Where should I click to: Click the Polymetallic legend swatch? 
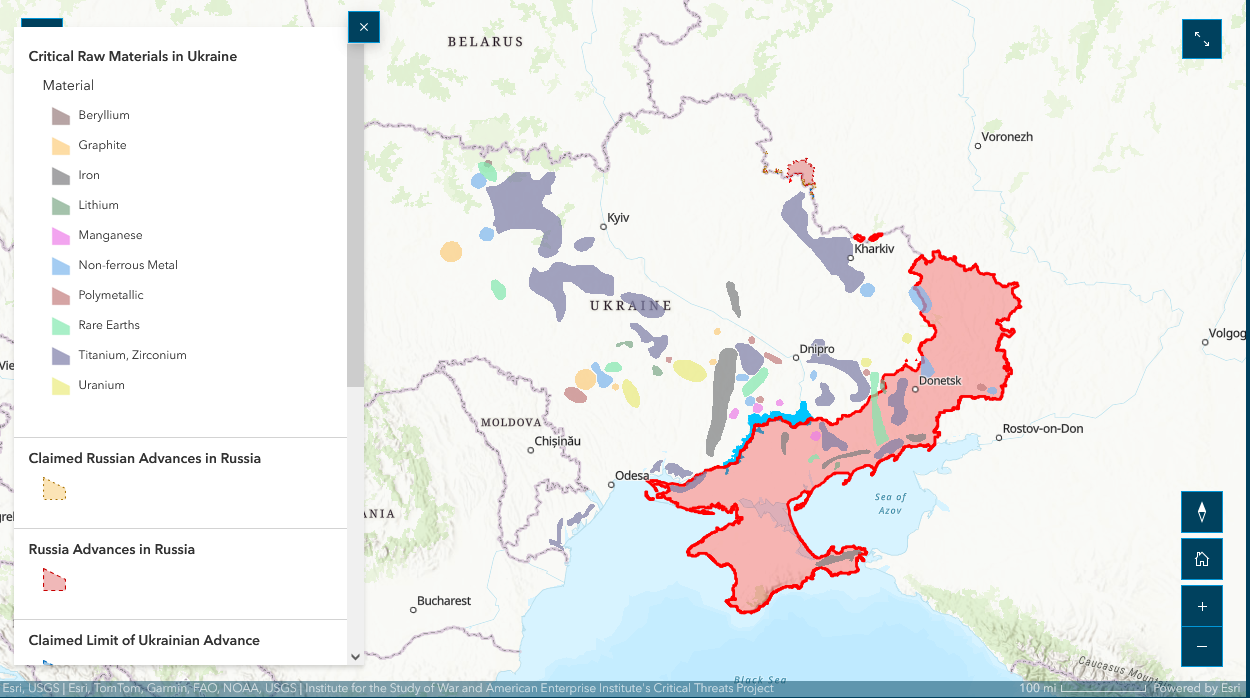coord(60,296)
